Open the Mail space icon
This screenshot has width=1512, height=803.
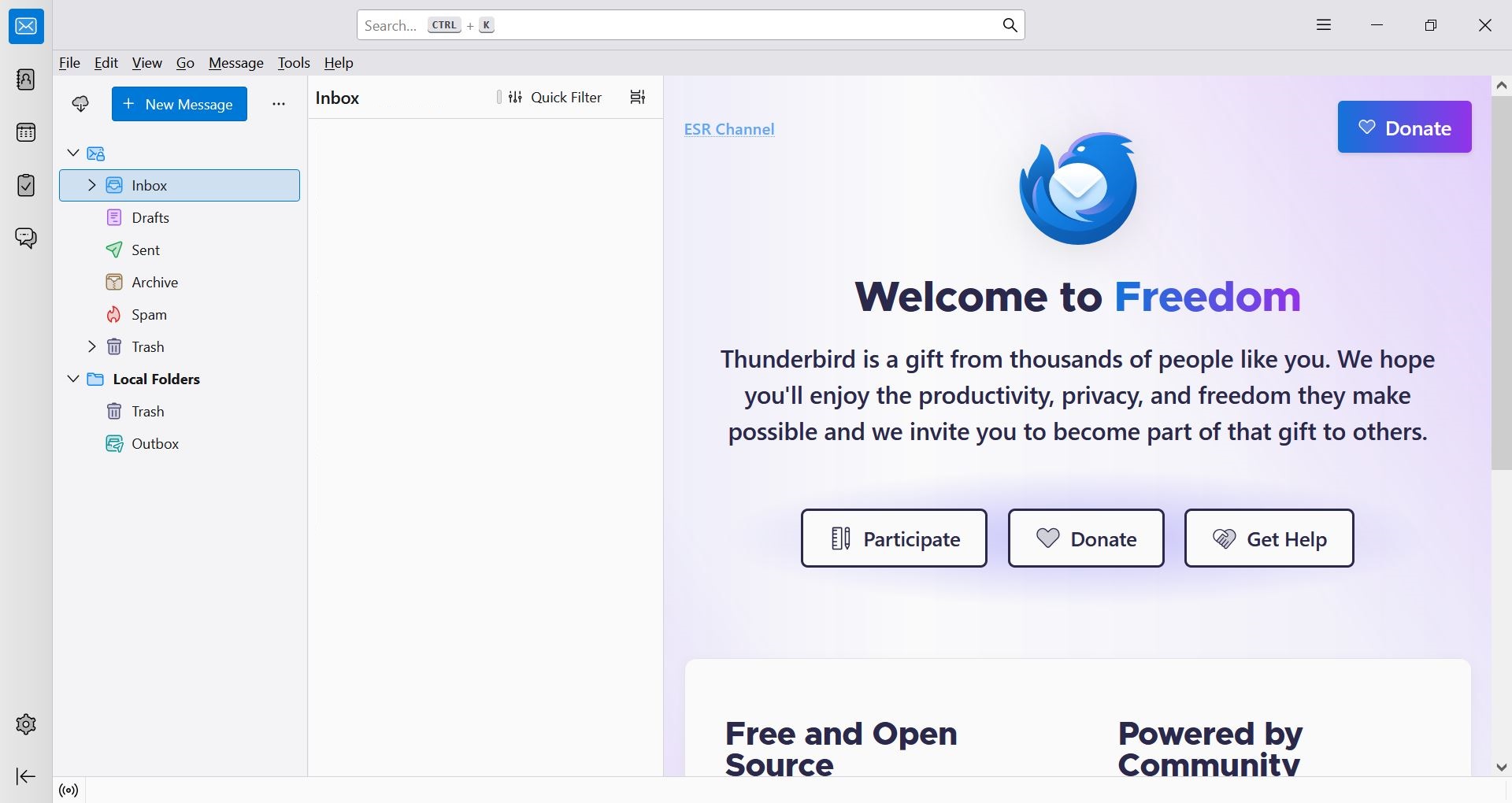26,27
